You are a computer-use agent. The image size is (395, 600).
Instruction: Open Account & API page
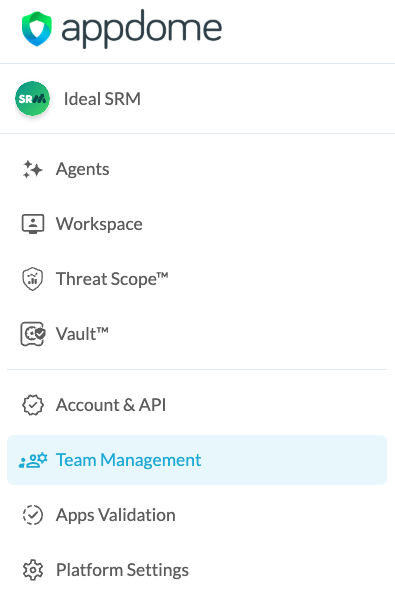(111, 405)
